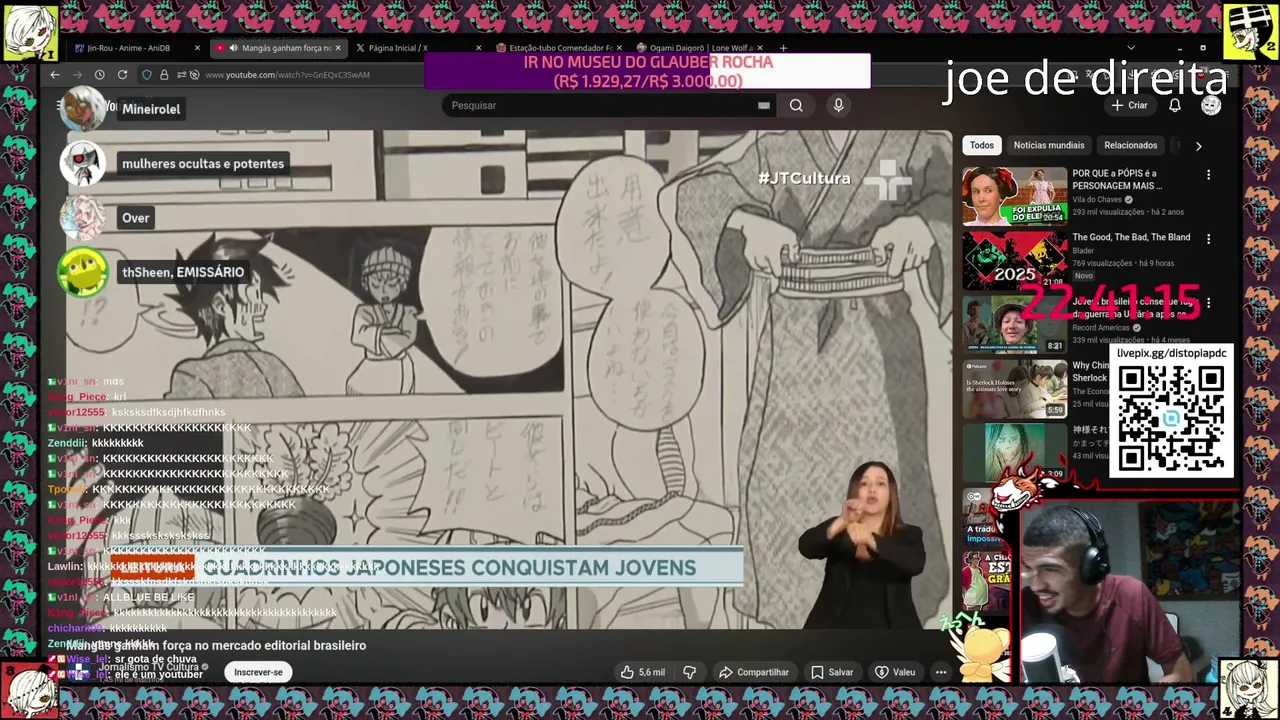Reload the page with the refresh icon
Screen dimensions: 1280x720
122,75
